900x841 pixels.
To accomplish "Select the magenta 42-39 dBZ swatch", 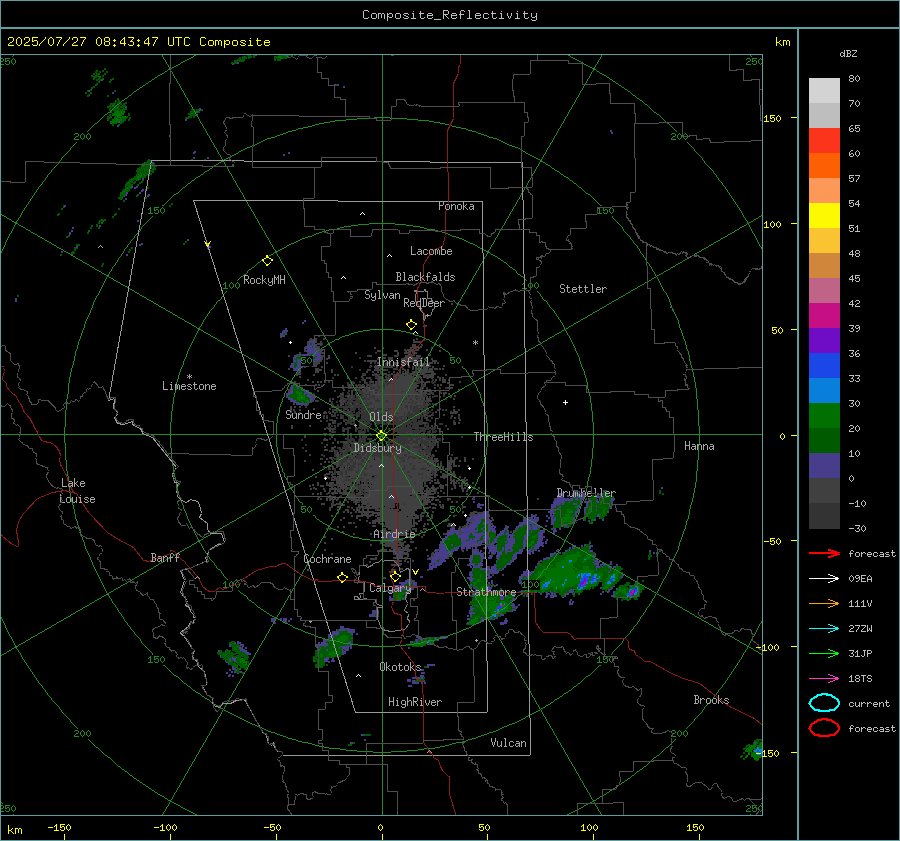I will (x=824, y=316).
